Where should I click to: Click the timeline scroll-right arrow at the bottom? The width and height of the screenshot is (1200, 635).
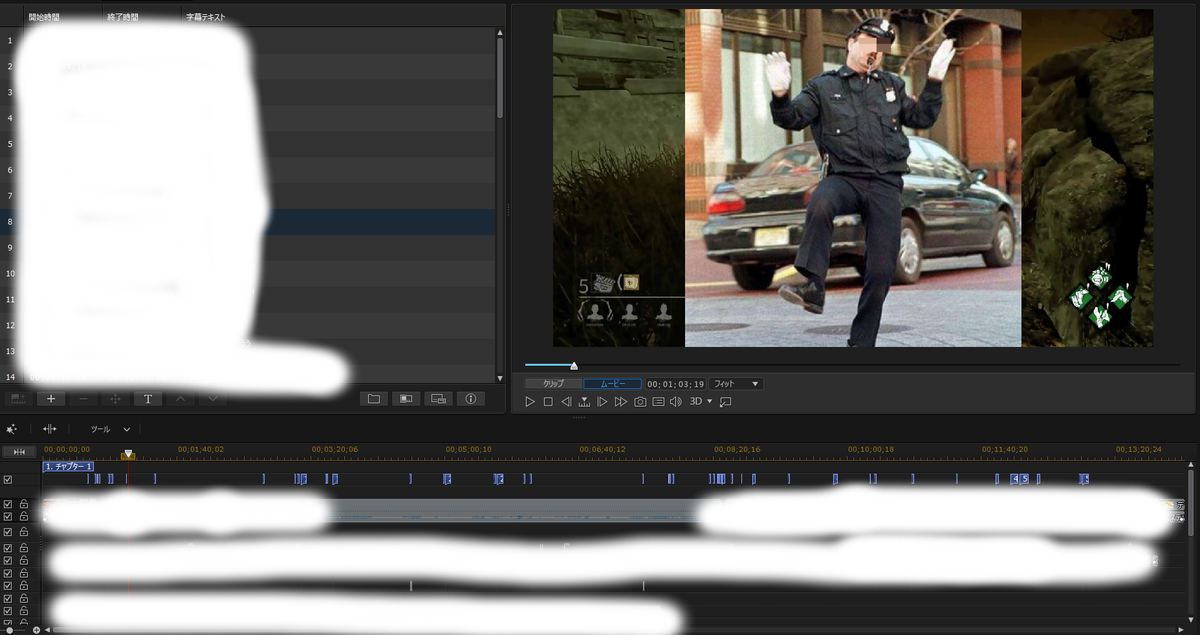click(x=1182, y=630)
